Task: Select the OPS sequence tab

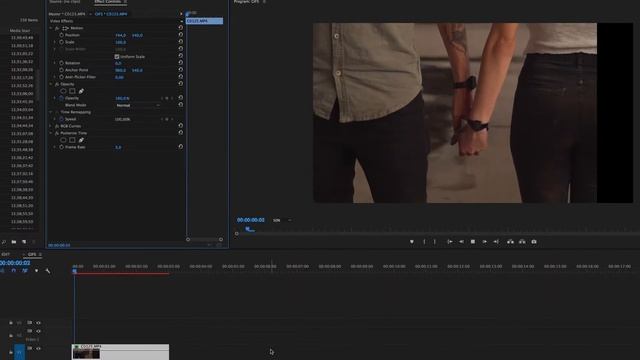Action: (32, 254)
